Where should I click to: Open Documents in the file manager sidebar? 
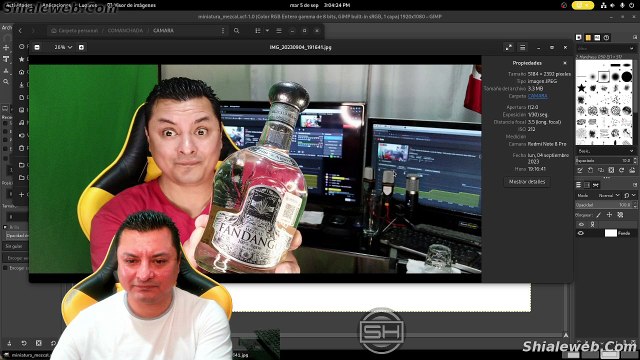22,97
